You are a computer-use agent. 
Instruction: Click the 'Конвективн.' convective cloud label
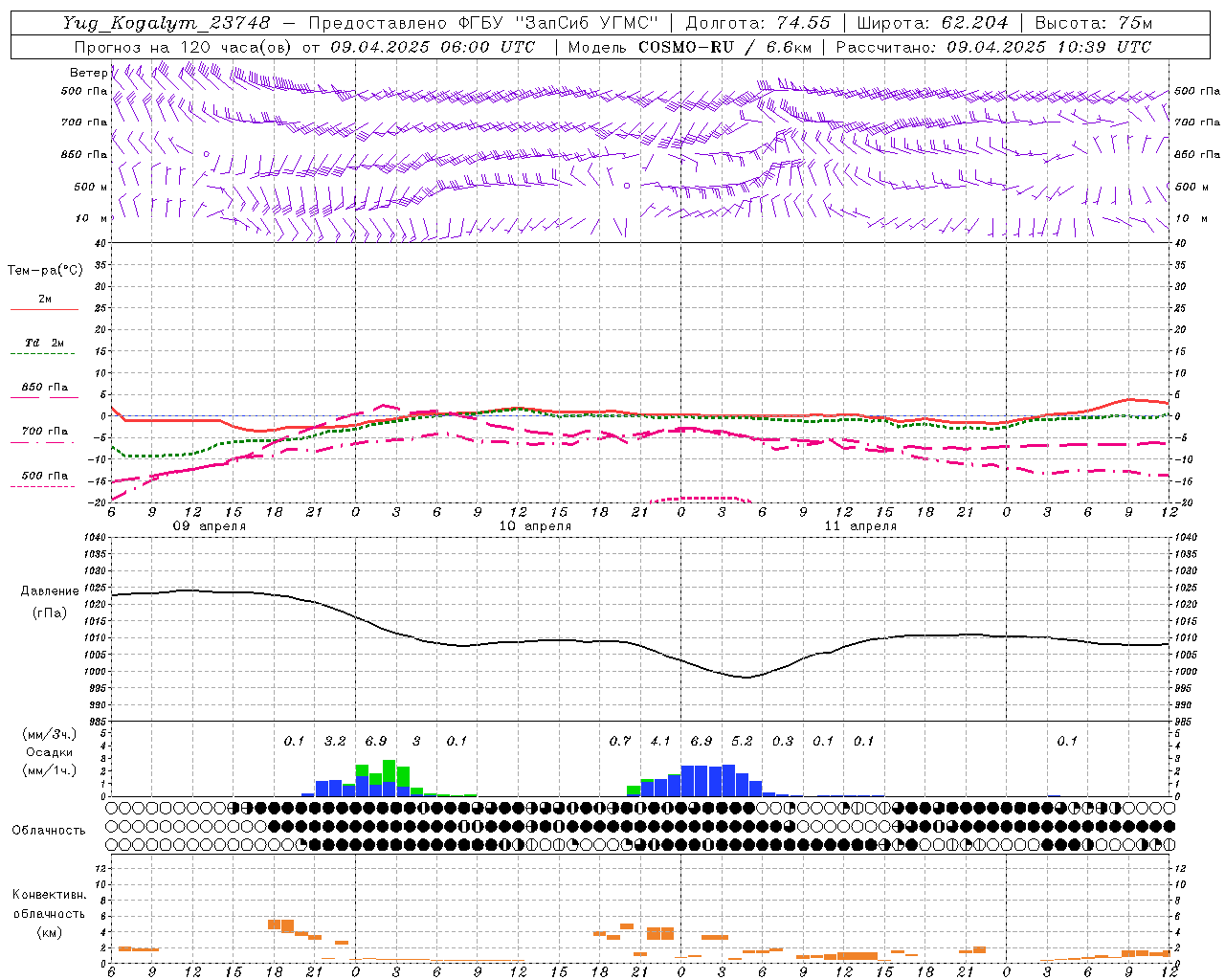point(49,895)
